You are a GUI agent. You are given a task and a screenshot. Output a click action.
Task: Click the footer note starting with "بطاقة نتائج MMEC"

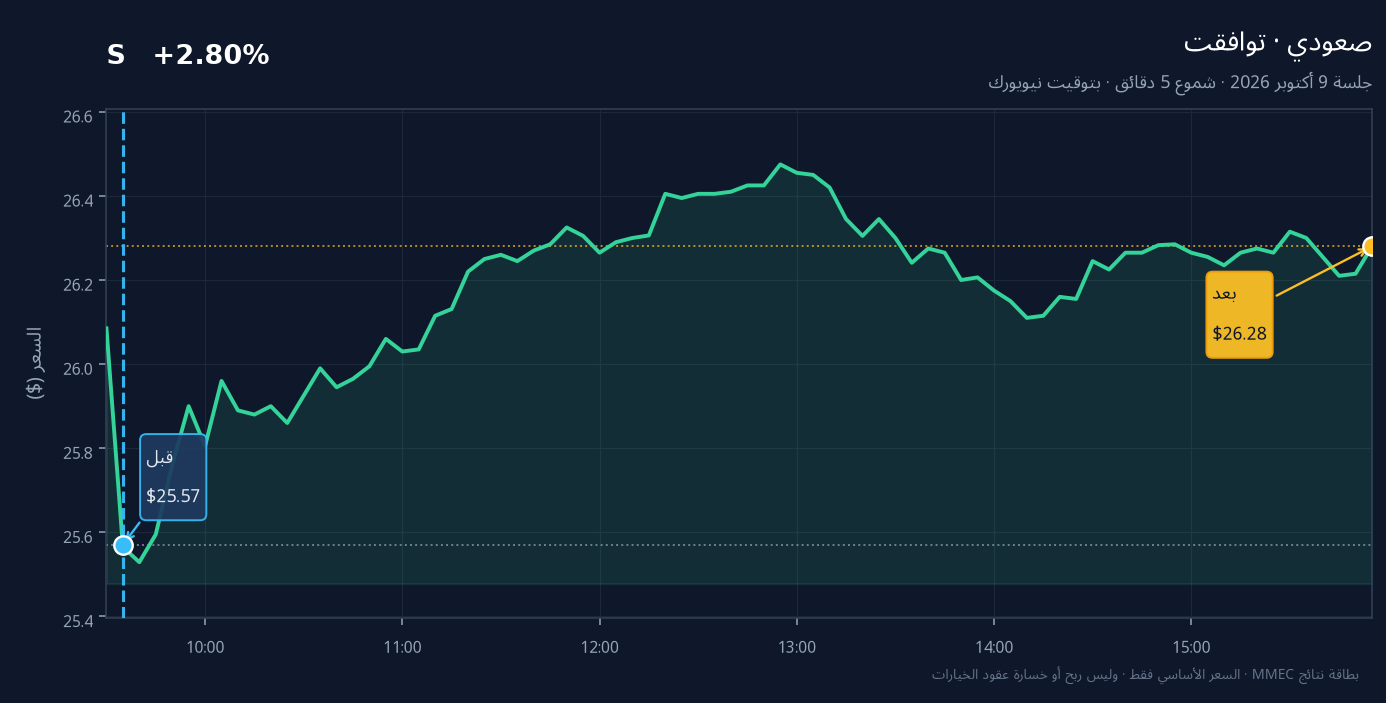[x=1145, y=674]
